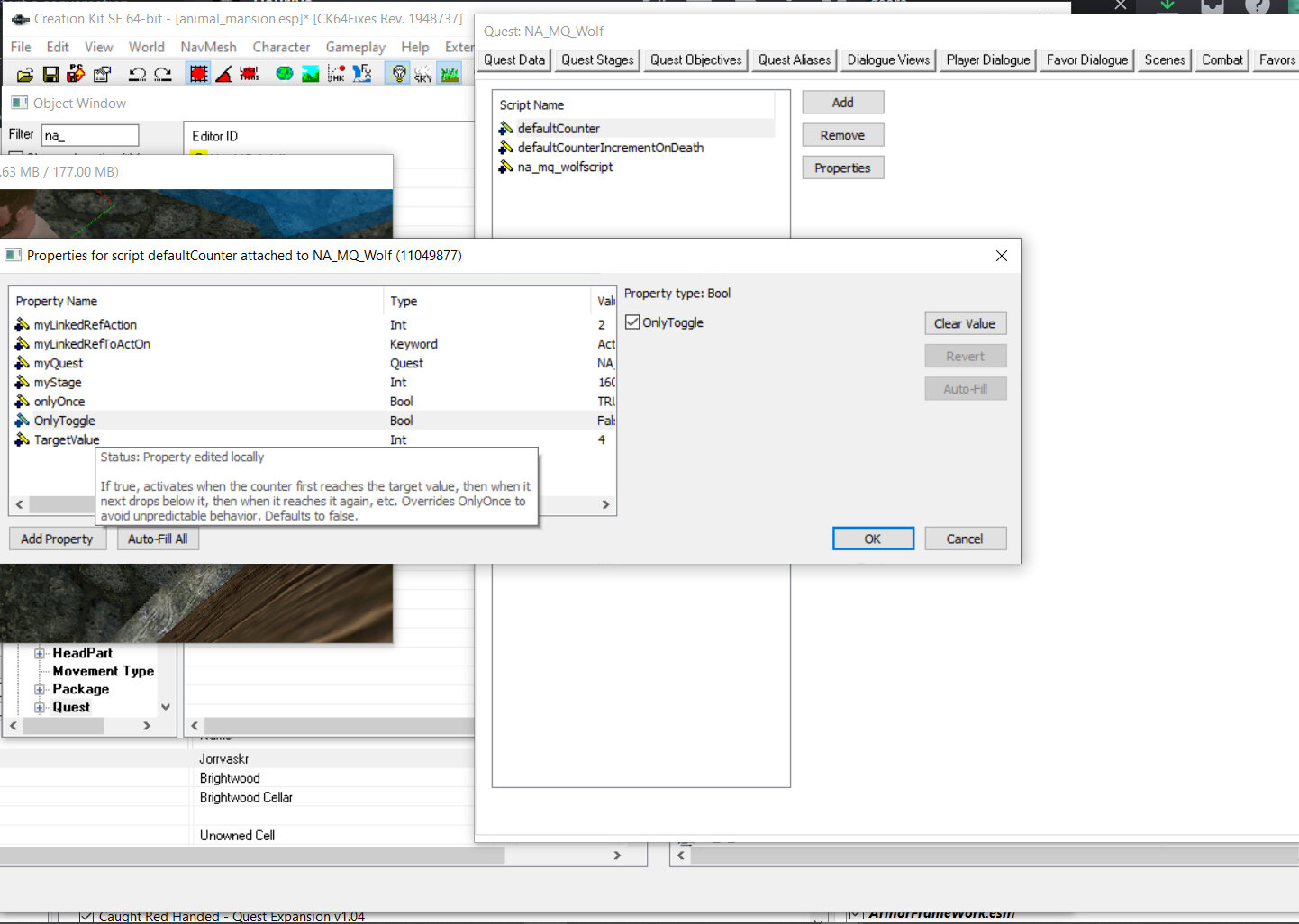Open the NavMesh menu
The image size is (1299, 924).
(208, 47)
